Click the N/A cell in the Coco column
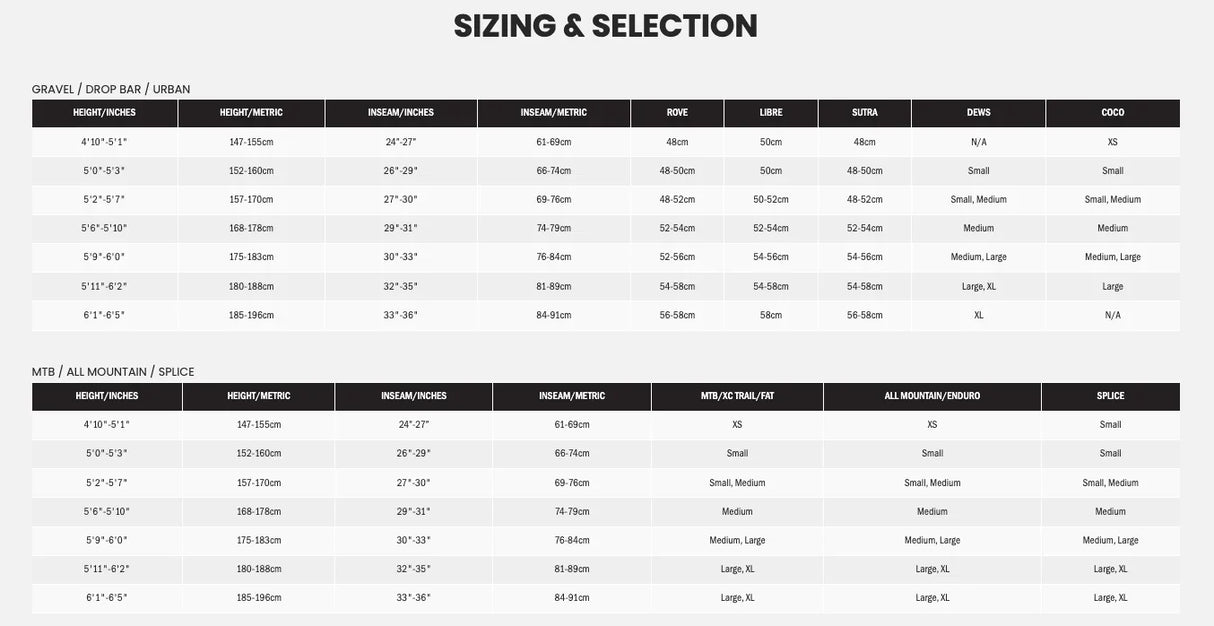This screenshot has width=1214, height=626. pos(1112,315)
